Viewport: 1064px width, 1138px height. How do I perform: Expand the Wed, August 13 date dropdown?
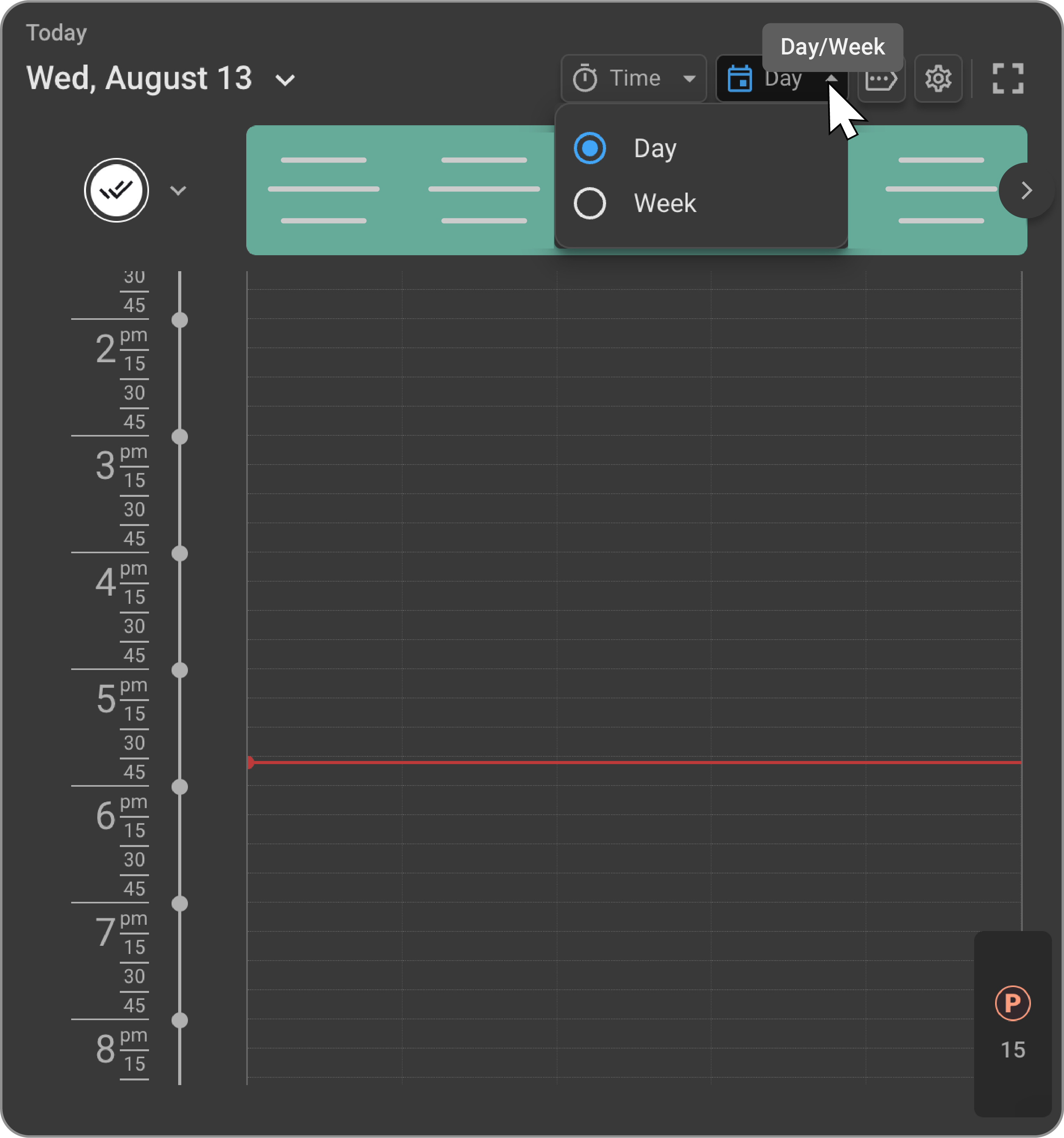pyautogui.click(x=284, y=80)
